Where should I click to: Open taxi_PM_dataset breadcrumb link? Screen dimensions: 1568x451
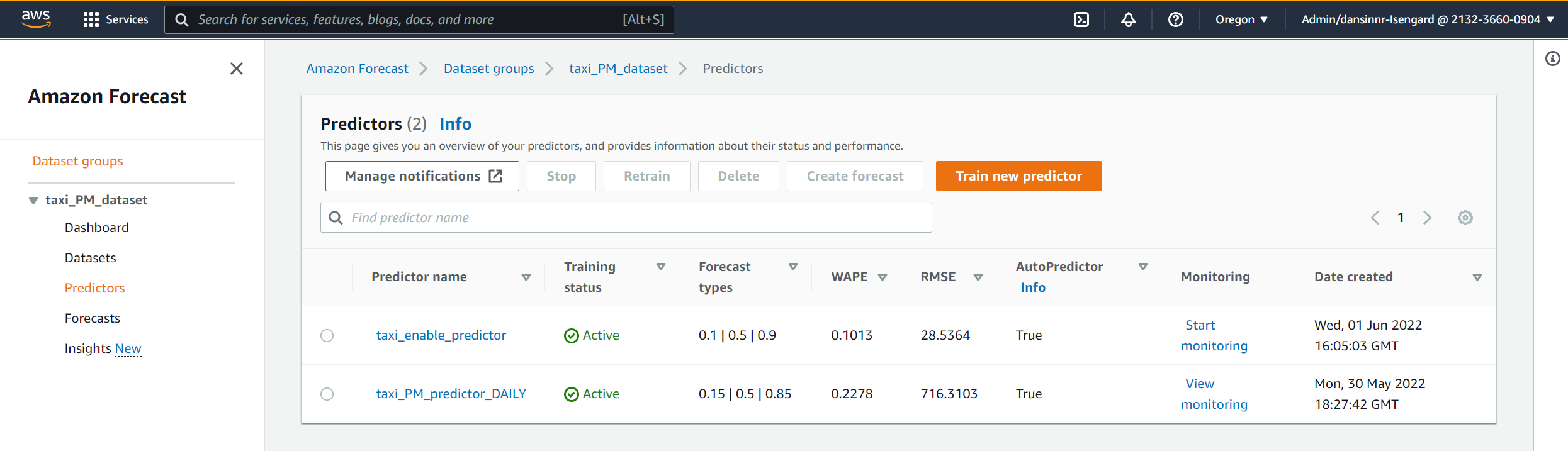point(618,69)
